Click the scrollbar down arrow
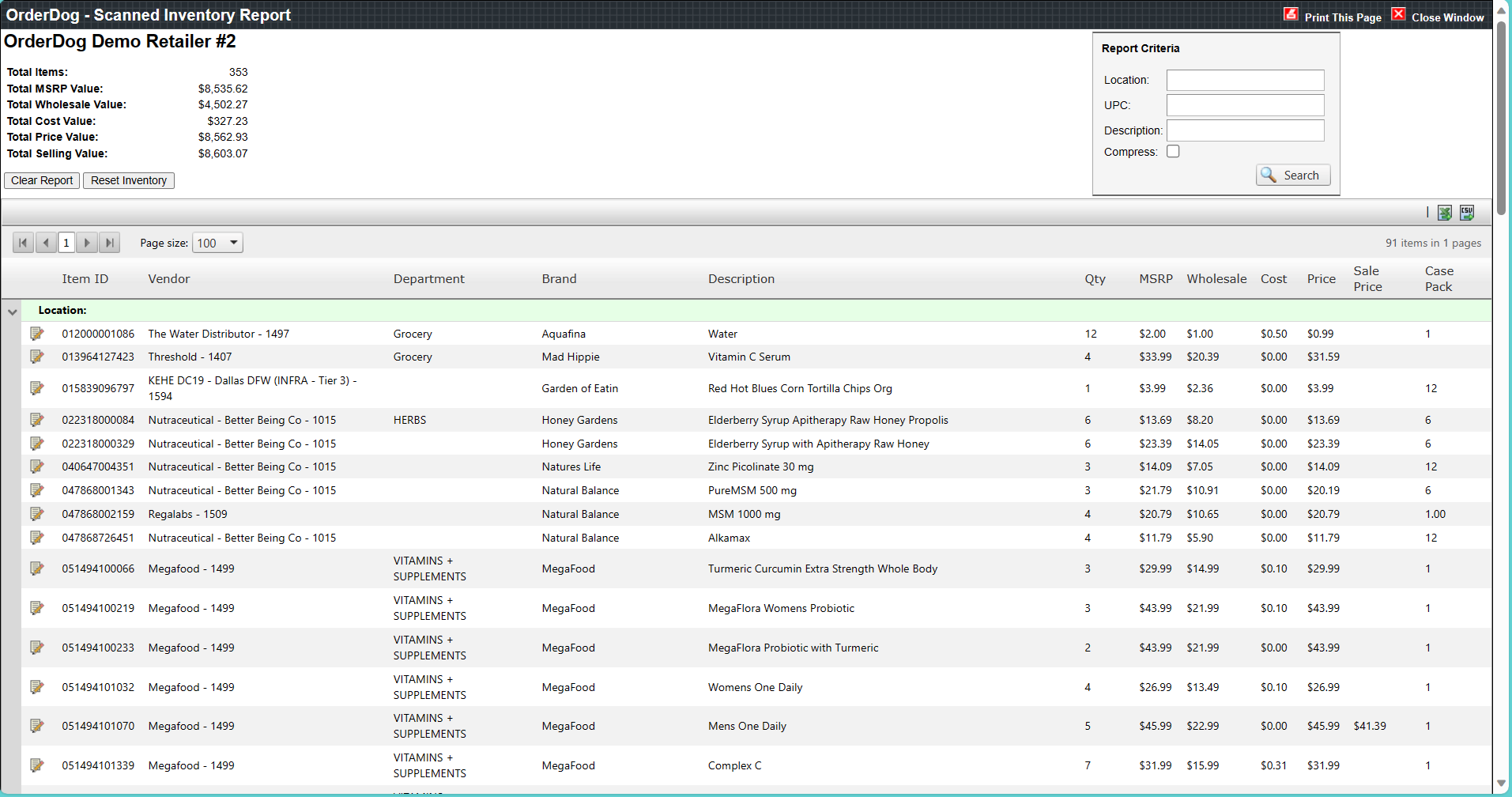Screen dimensions: 1512x797 pos(1502,785)
